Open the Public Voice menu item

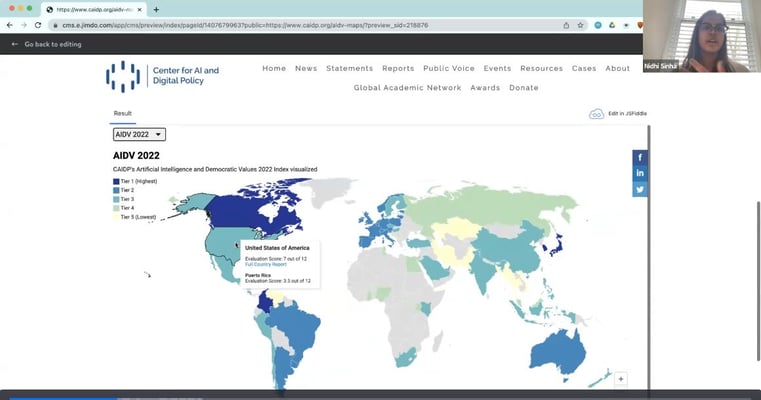coord(448,69)
